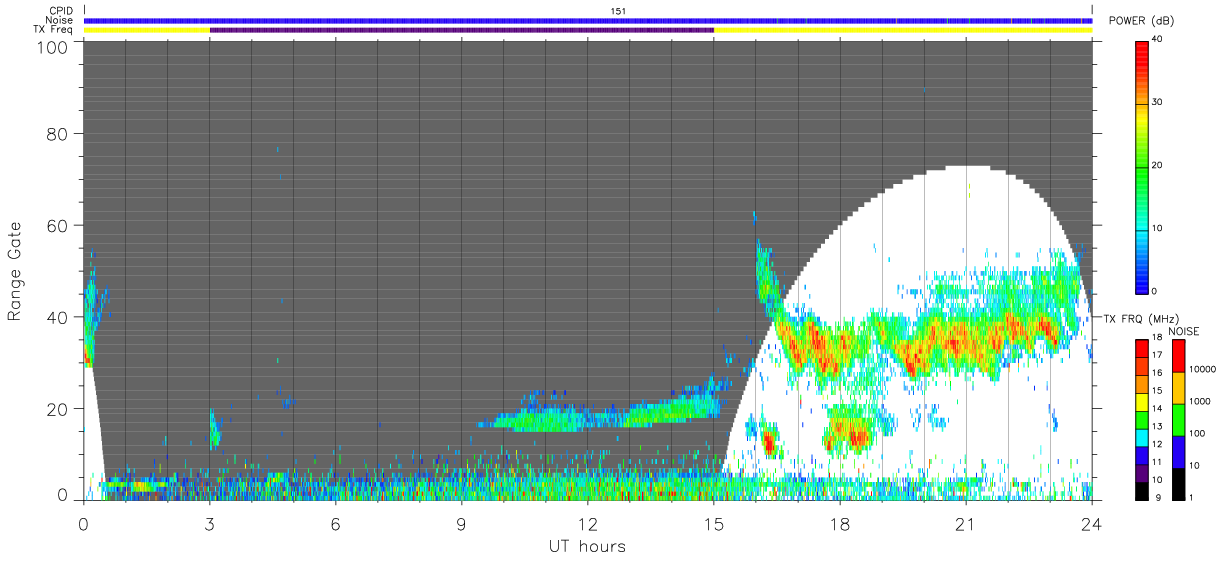Click the red top of the POWER colorbar
Viewport: 1228px width, 567px height.
[1142, 48]
